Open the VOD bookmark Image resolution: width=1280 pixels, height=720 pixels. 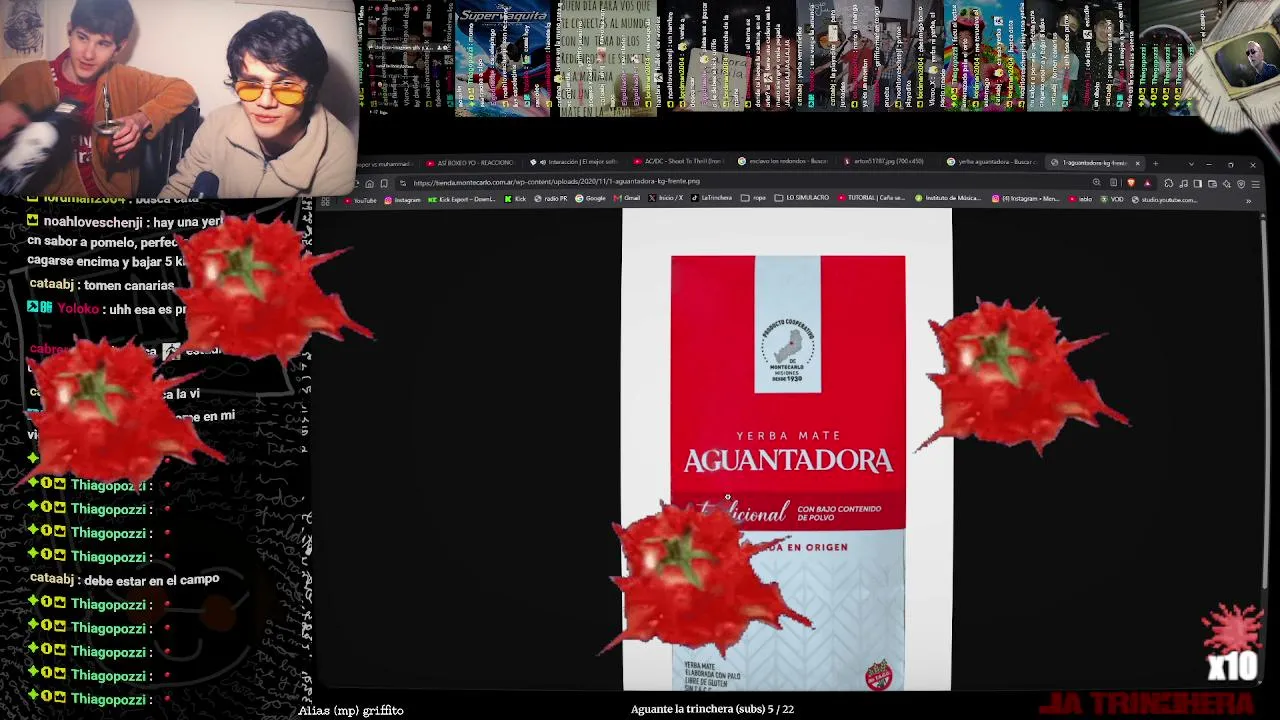[x=1113, y=200]
